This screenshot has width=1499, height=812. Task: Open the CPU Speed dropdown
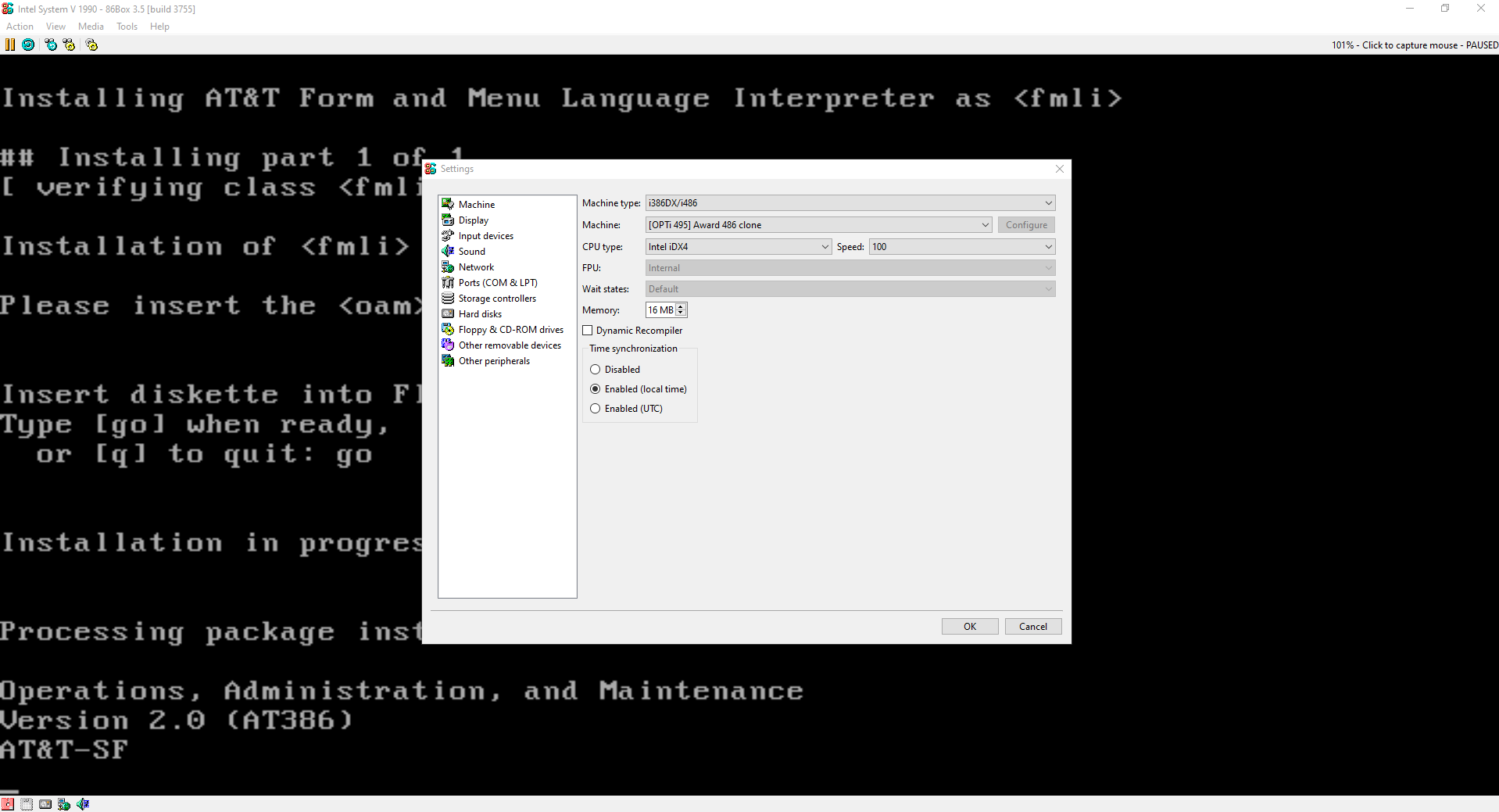point(962,247)
